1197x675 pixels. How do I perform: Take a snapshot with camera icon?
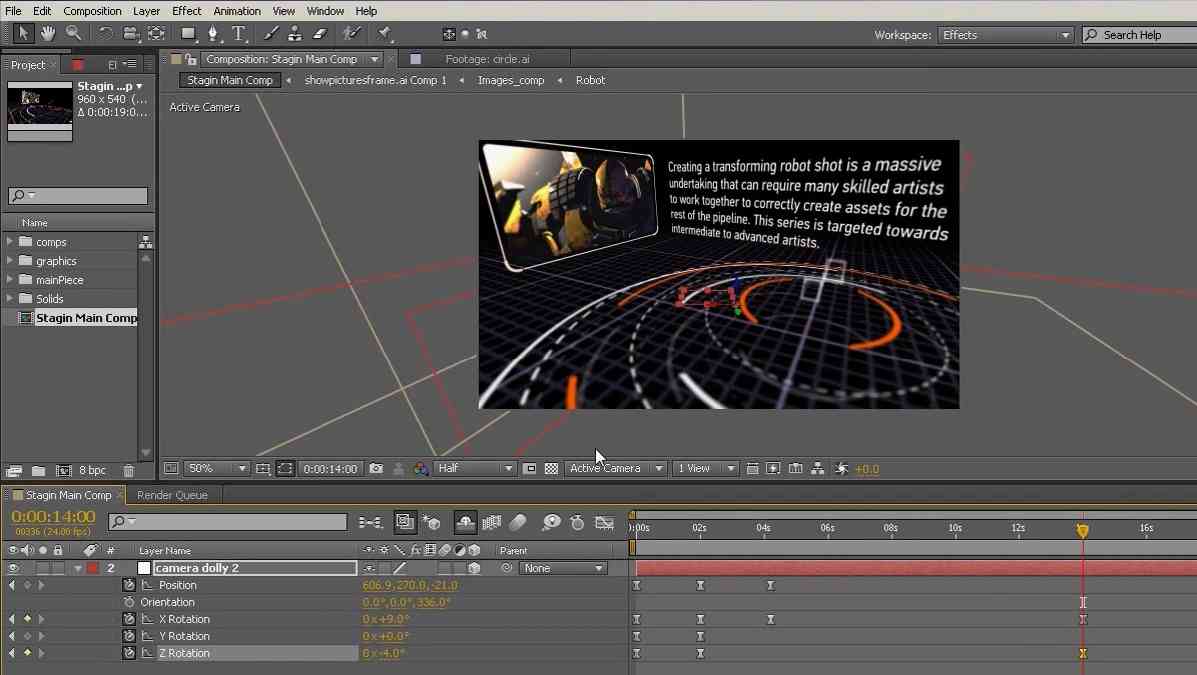[376, 468]
